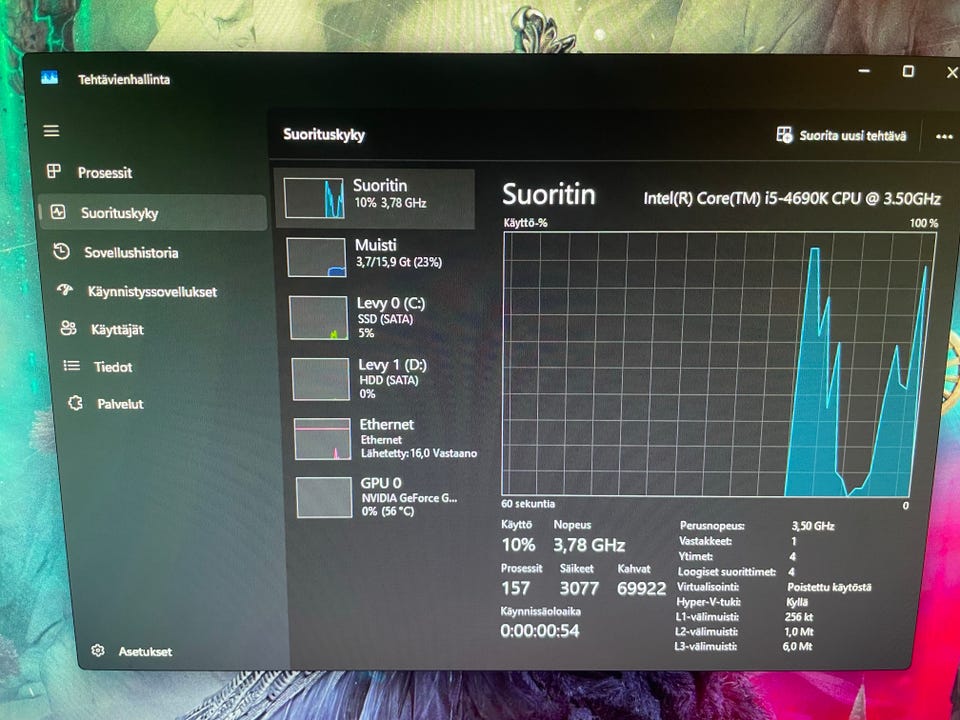The image size is (960, 720).
Task: Click the Käynnistyssovellukset gauge icon
Action: click(65, 290)
